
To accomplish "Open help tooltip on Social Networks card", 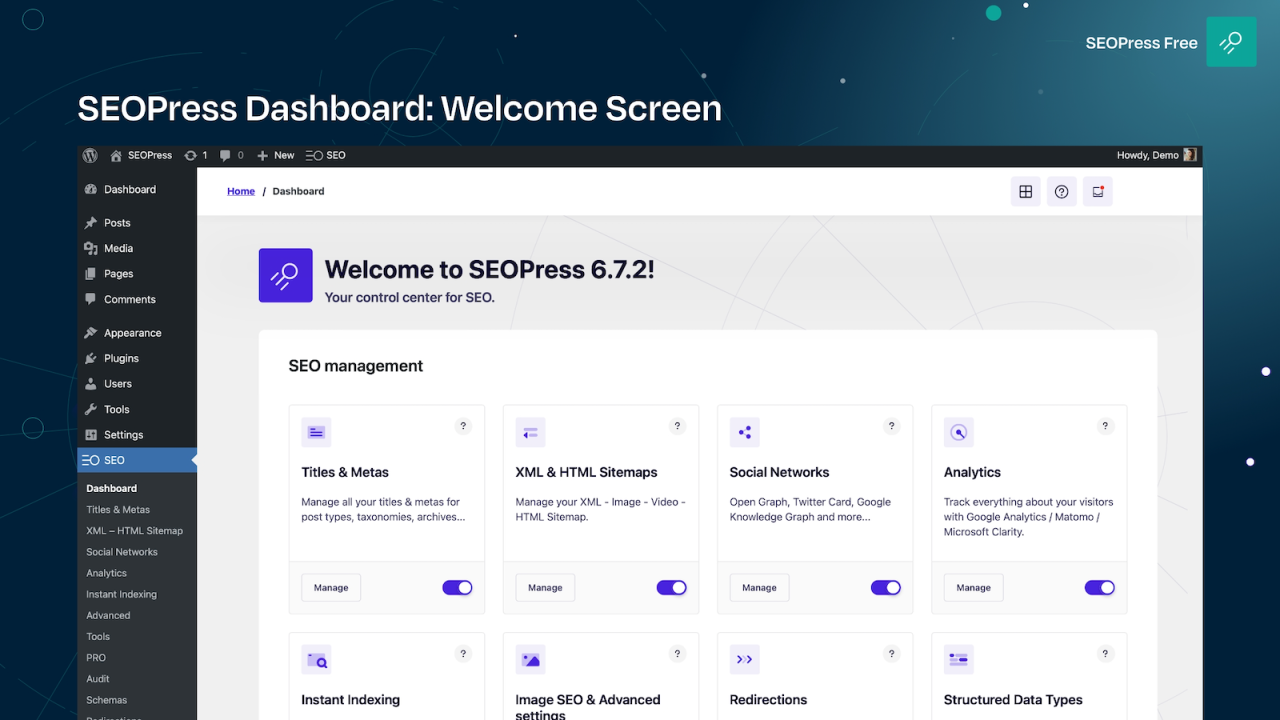I will 891,426.
